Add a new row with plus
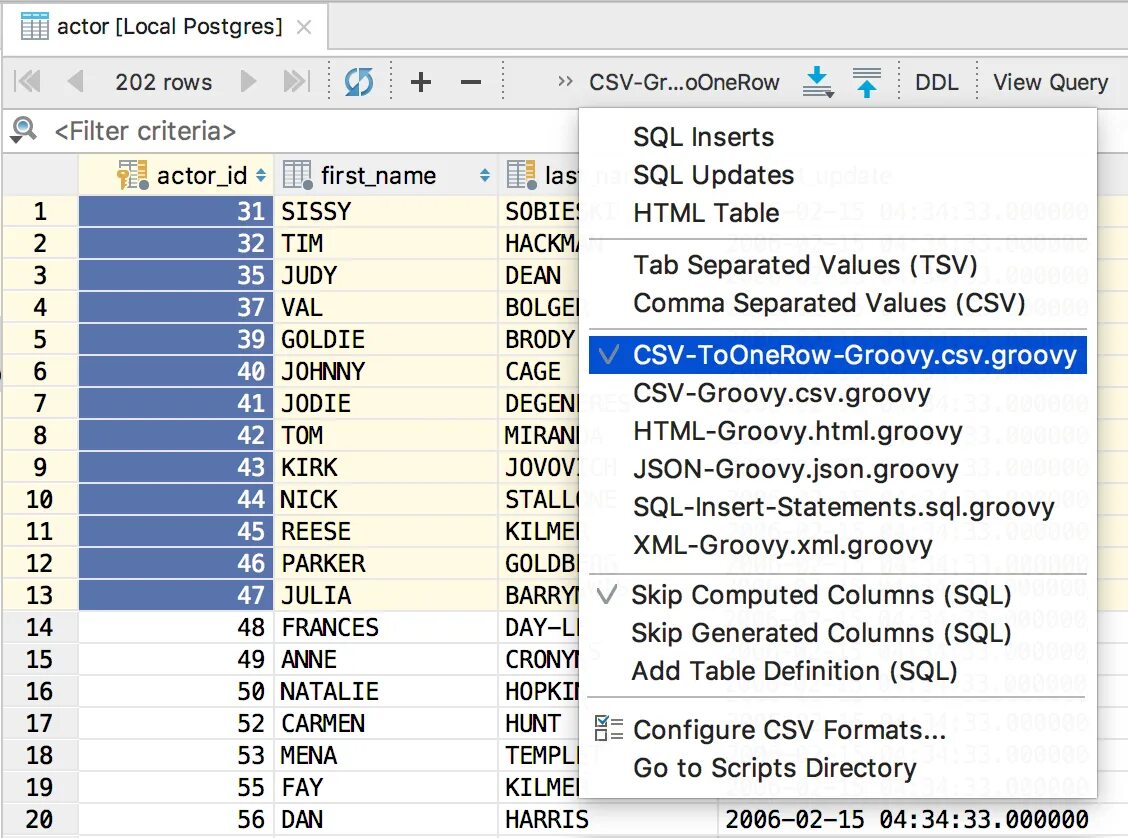Image resolution: width=1128 pixels, height=838 pixels. click(421, 82)
